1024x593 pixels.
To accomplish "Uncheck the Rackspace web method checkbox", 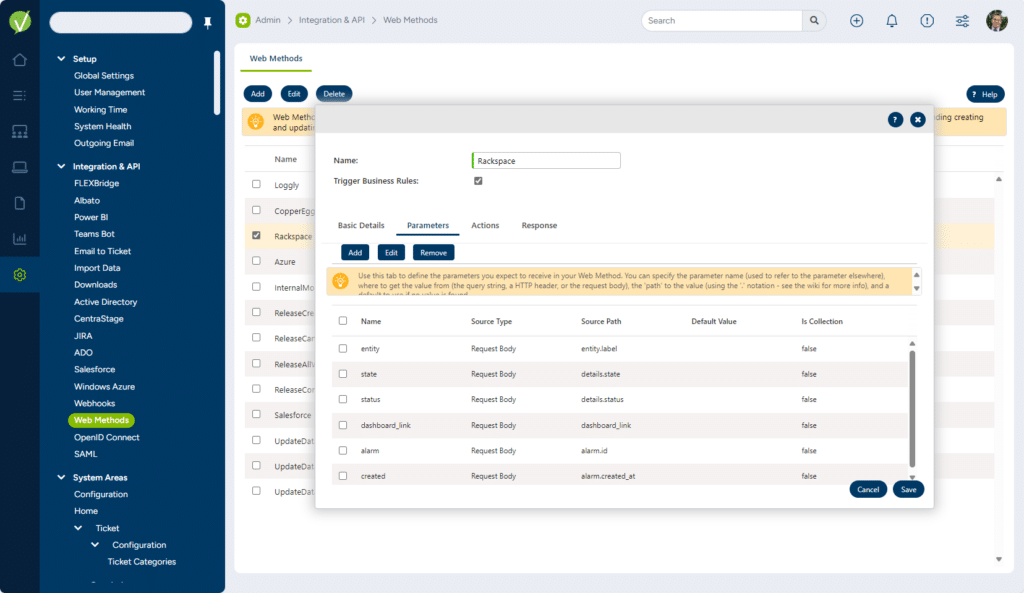I will (257, 236).
